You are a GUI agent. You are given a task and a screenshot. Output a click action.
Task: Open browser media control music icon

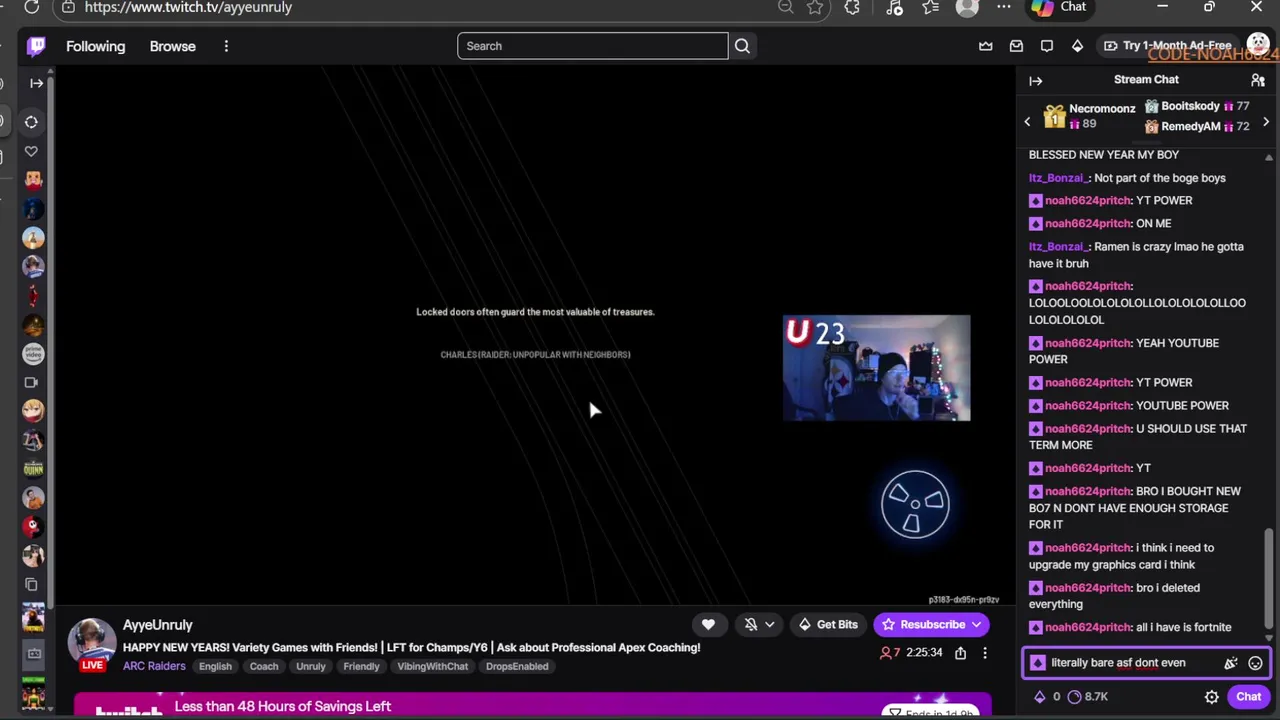[894, 7]
